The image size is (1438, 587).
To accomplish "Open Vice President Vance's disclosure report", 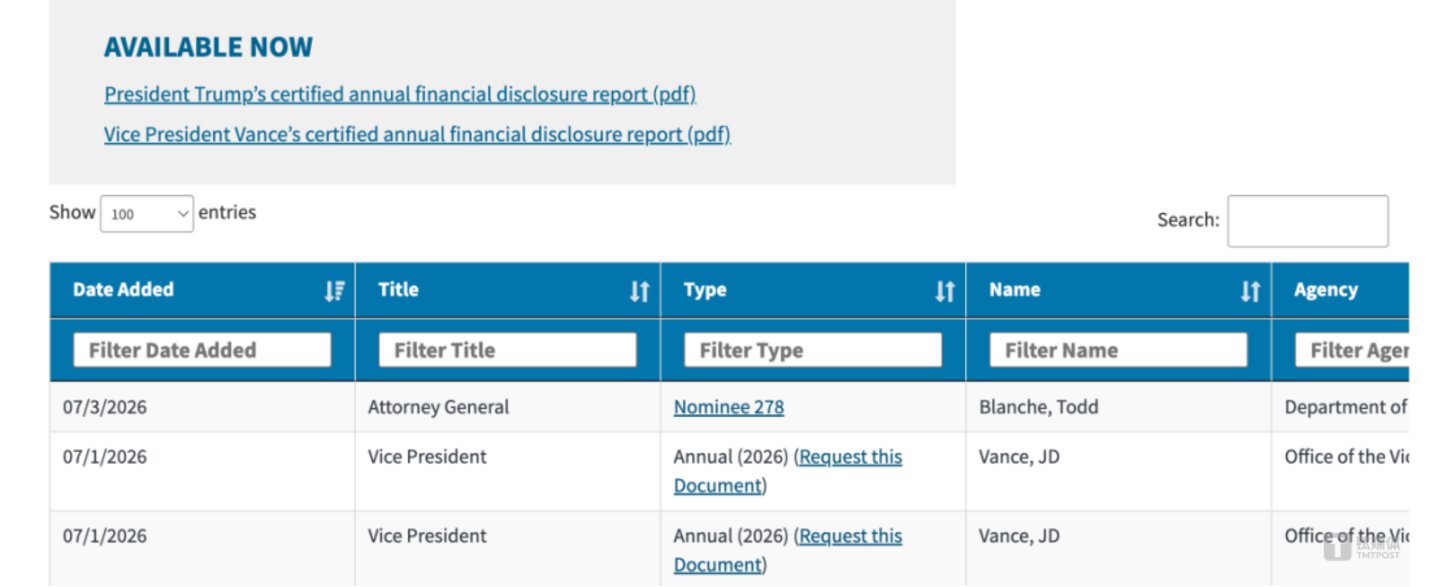I will click(x=417, y=134).
